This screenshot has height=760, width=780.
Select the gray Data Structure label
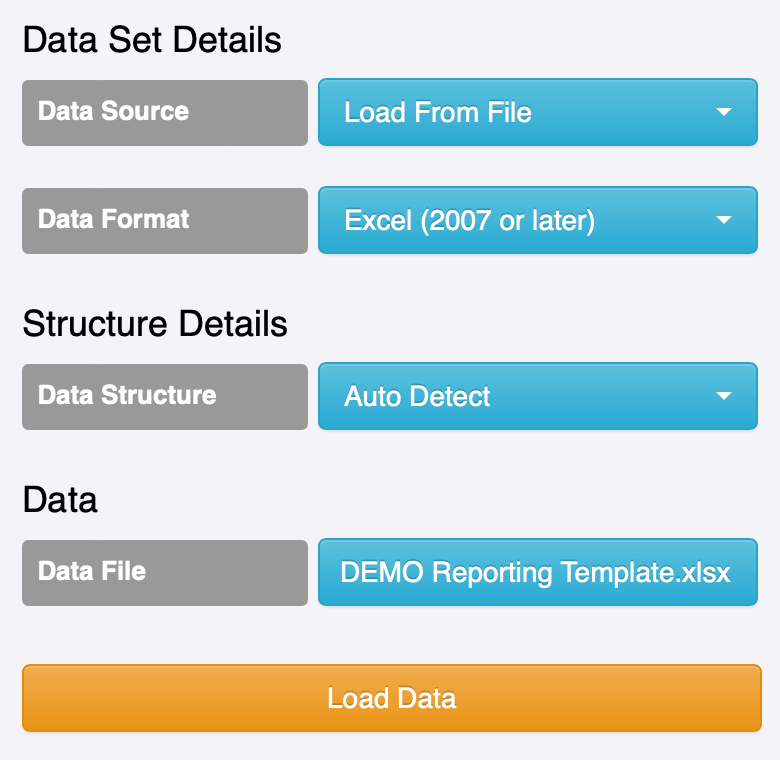[x=164, y=396]
